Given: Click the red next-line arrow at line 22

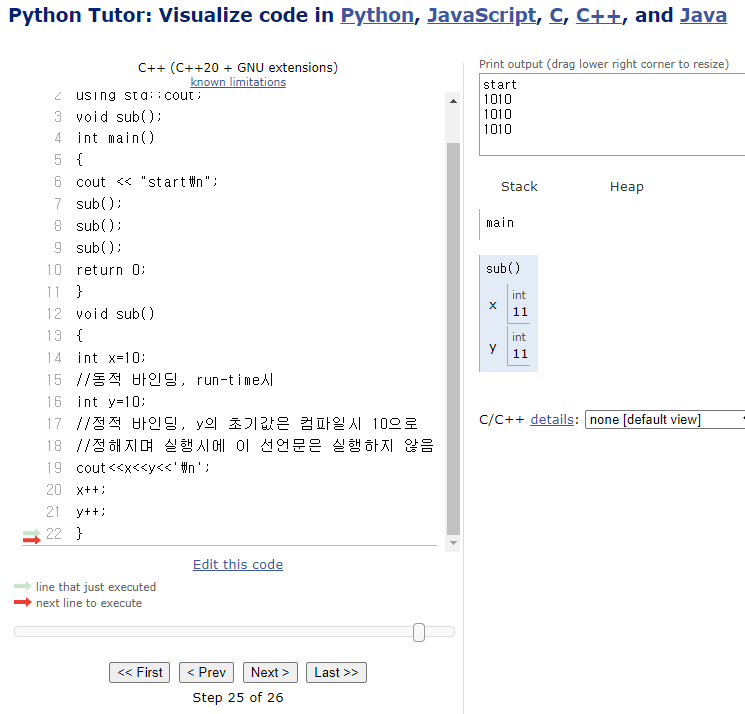Looking at the screenshot, I should click(x=31, y=540).
